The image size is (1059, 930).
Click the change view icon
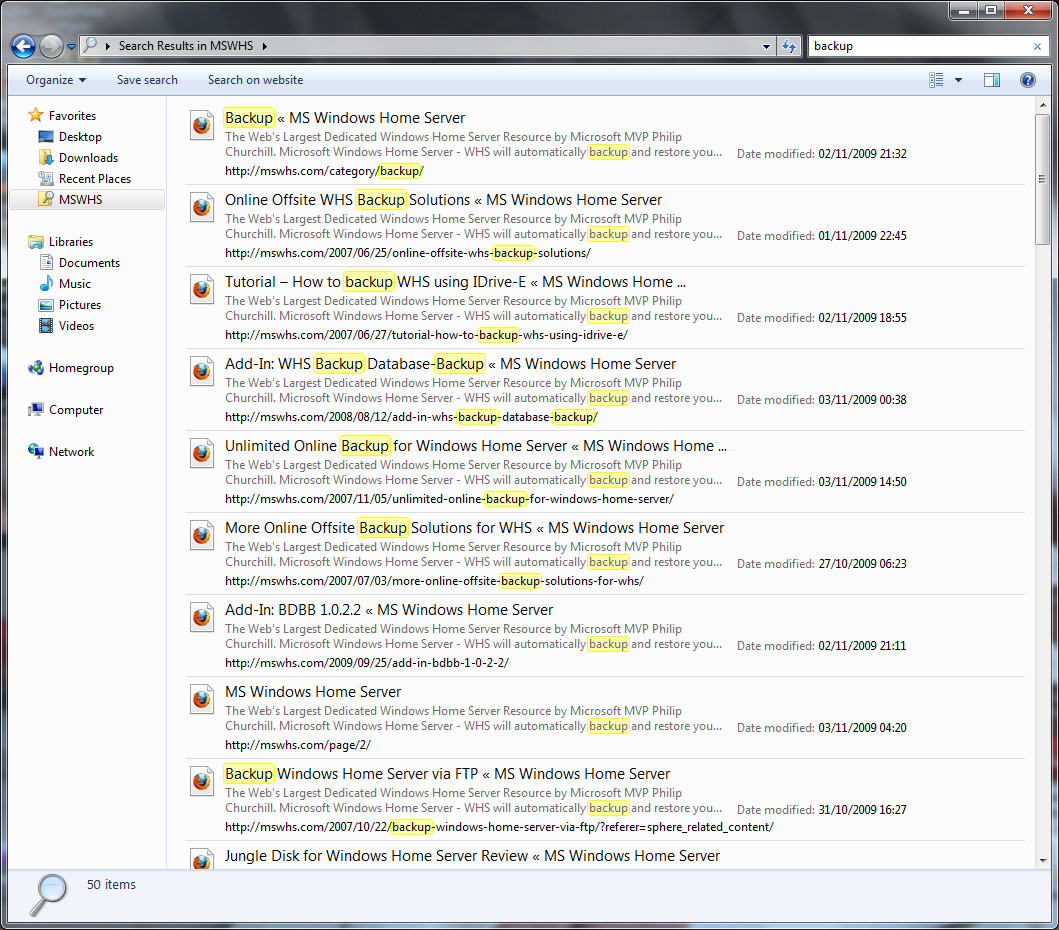click(x=937, y=80)
